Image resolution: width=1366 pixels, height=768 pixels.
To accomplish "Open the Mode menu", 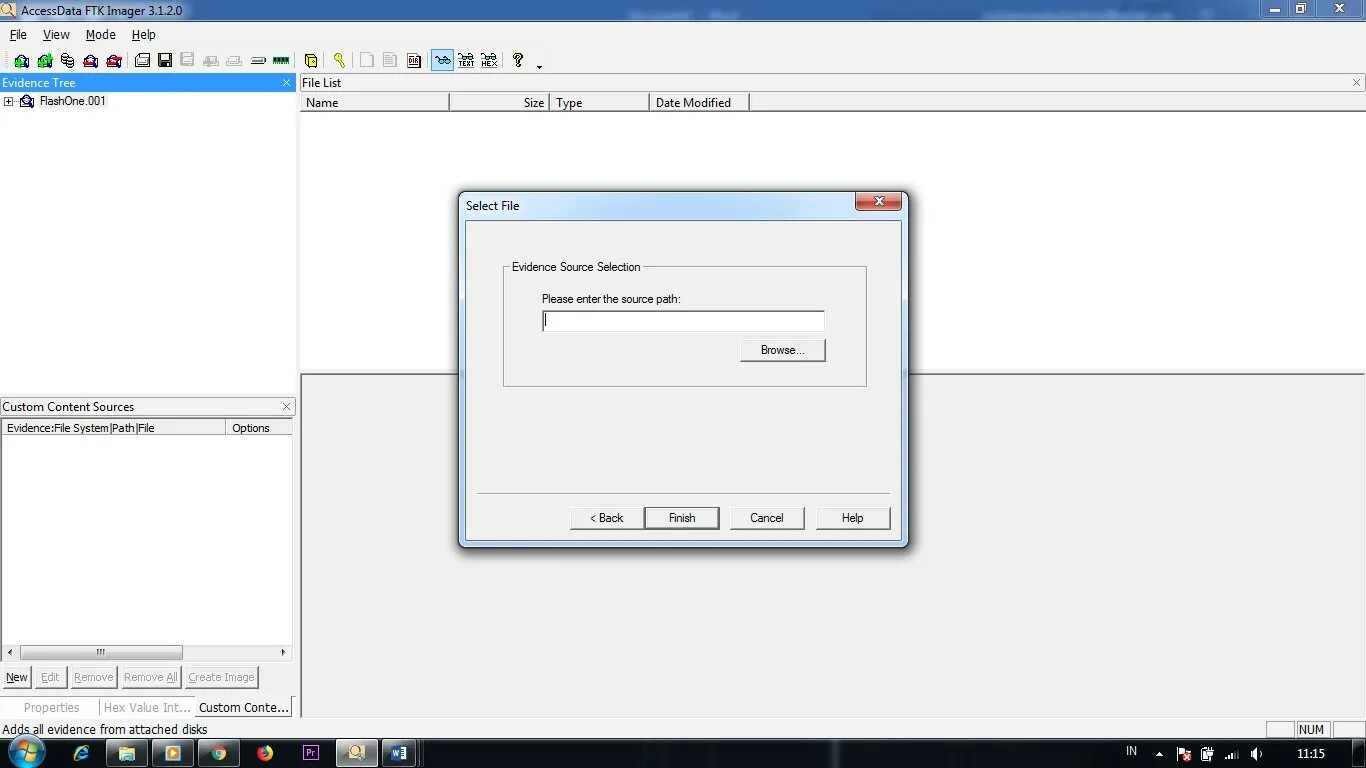I will pyautogui.click(x=100, y=34).
